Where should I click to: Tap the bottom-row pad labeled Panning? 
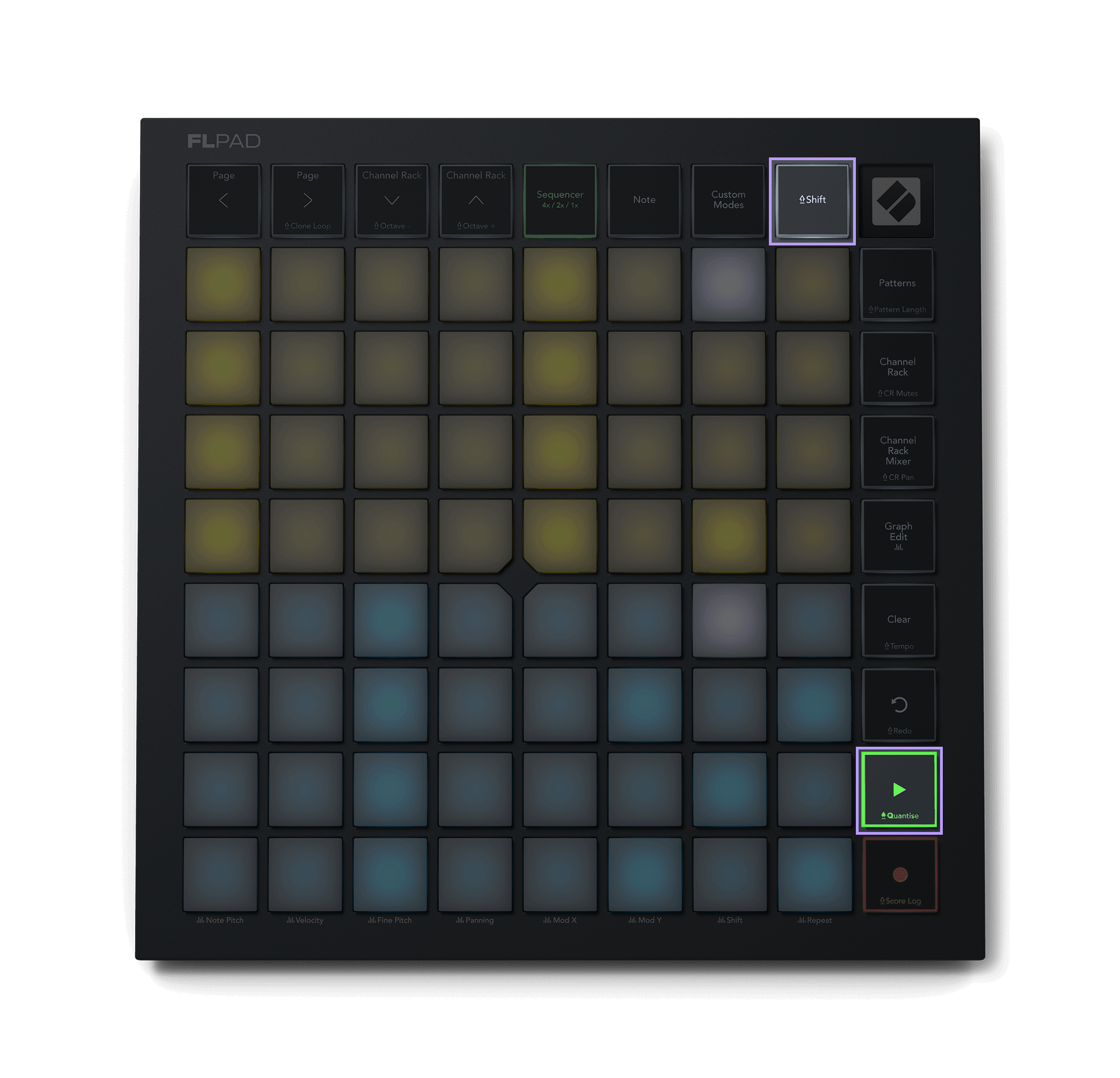tap(475, 874)
